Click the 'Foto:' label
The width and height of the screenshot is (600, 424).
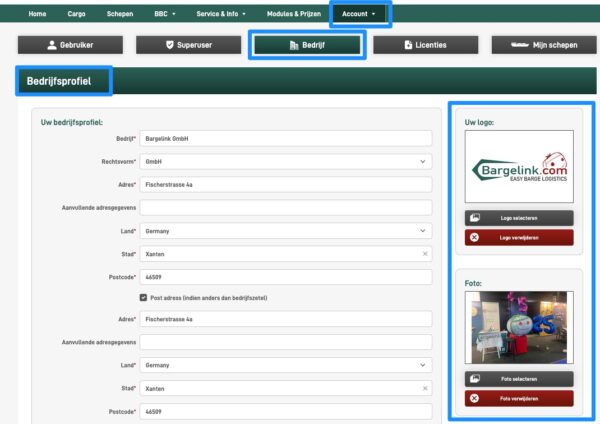click(x=473, y=284)
